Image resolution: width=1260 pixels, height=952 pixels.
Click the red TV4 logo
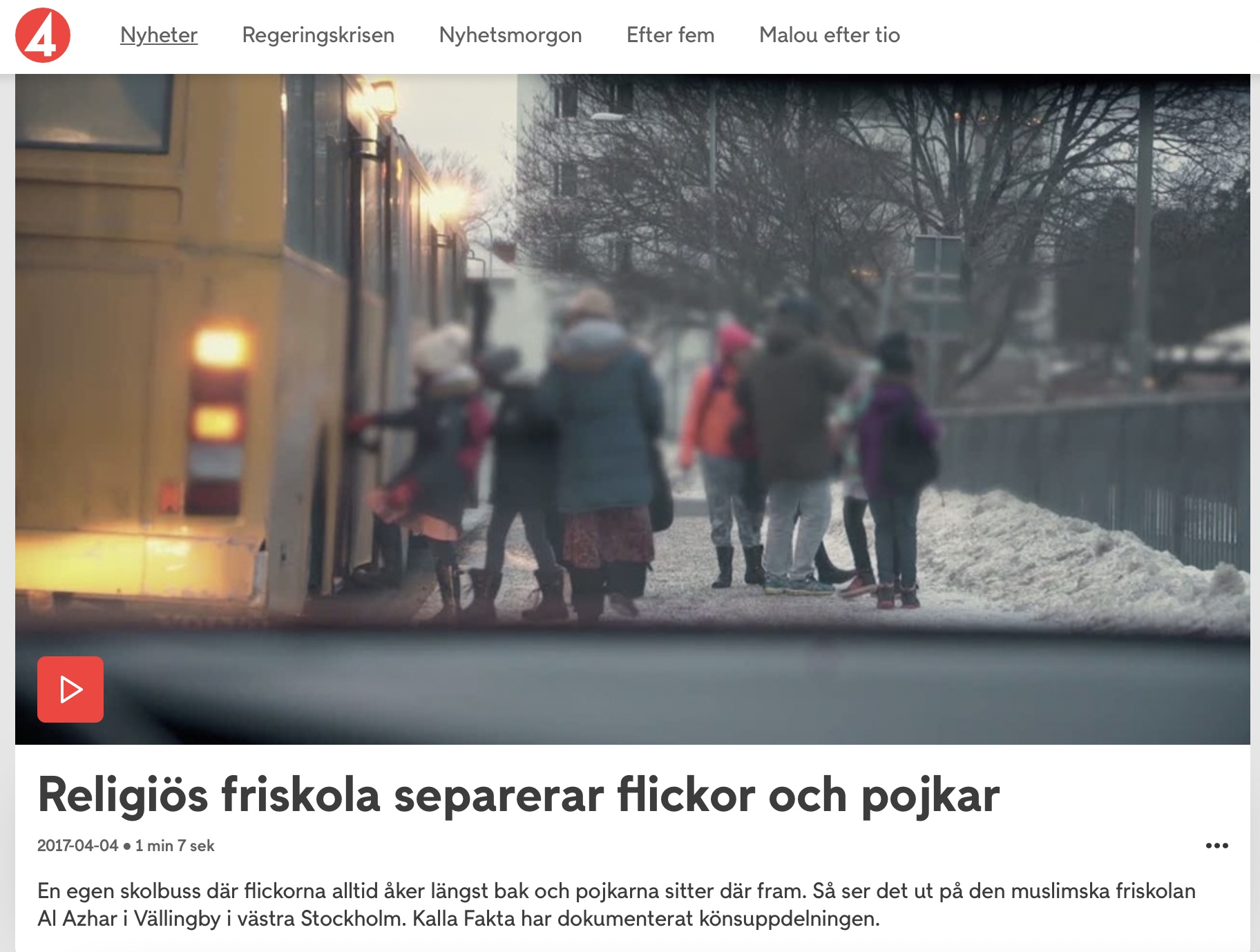click(x=43, y=35)
